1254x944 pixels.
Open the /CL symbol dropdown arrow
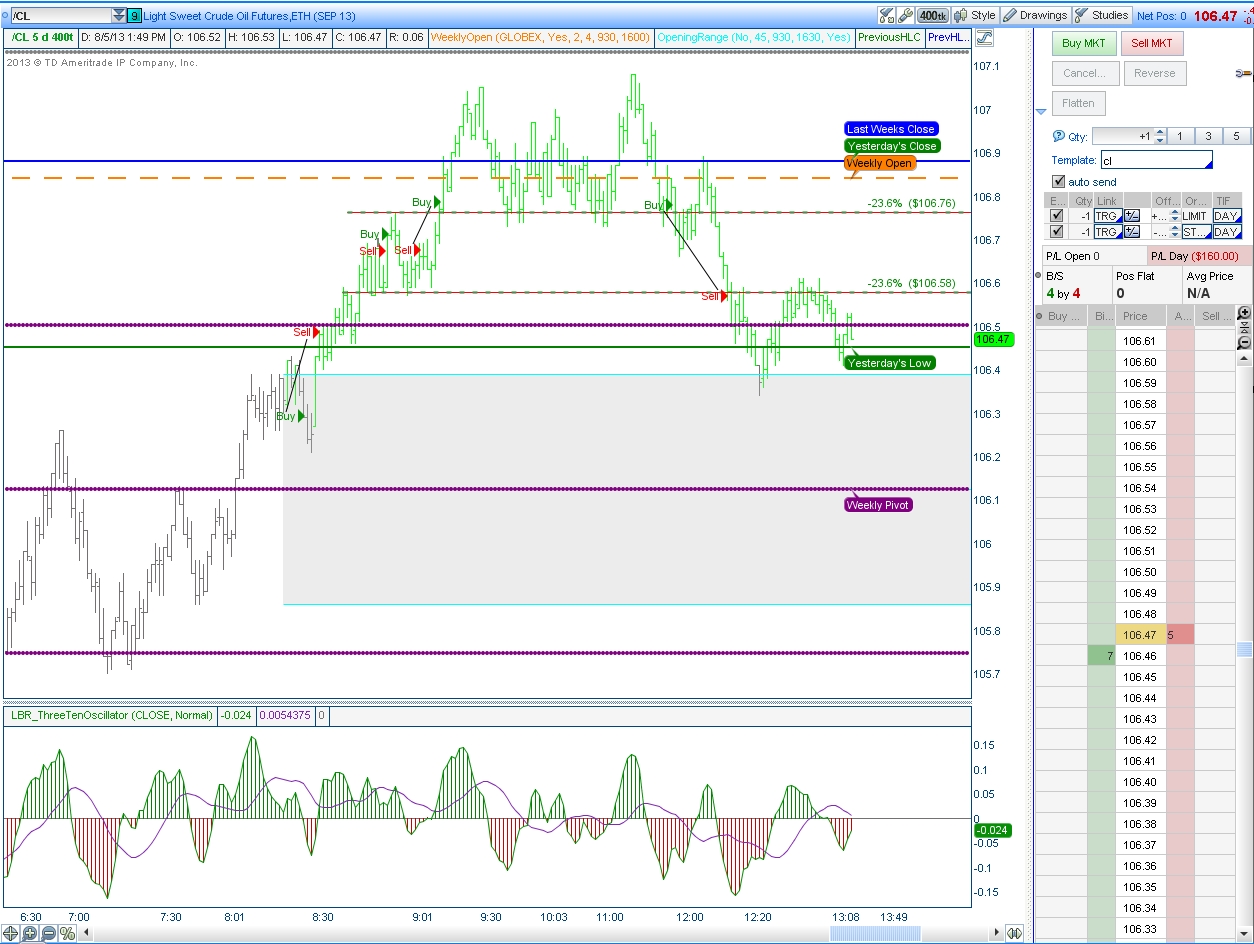click(119, 16)
